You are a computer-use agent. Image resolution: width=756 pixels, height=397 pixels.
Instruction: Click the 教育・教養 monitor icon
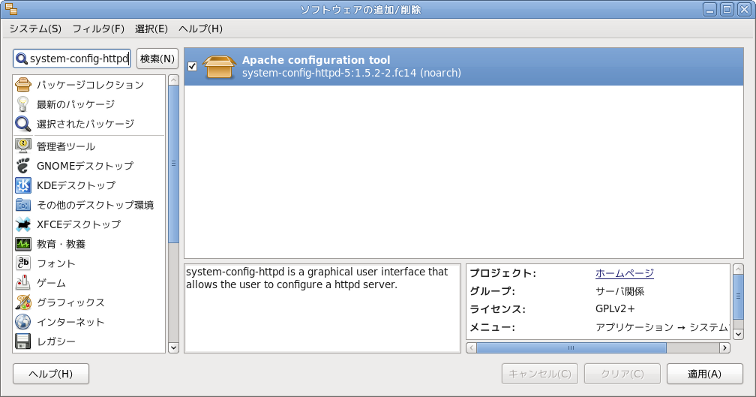pos(23,244)
